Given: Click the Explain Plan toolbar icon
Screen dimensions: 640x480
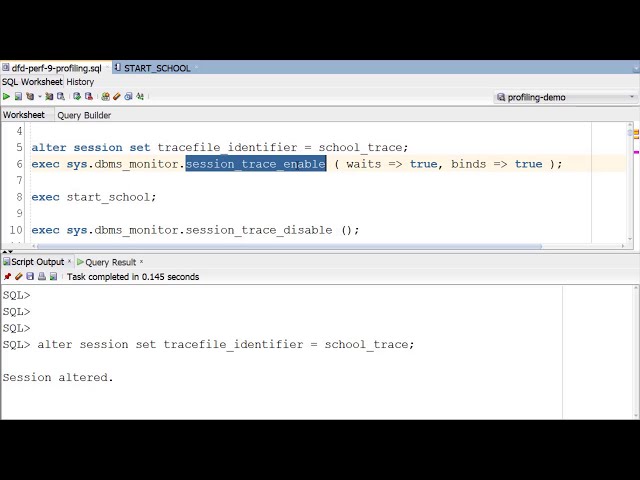Looking at the screenshot, I should (x=30, y=96).
